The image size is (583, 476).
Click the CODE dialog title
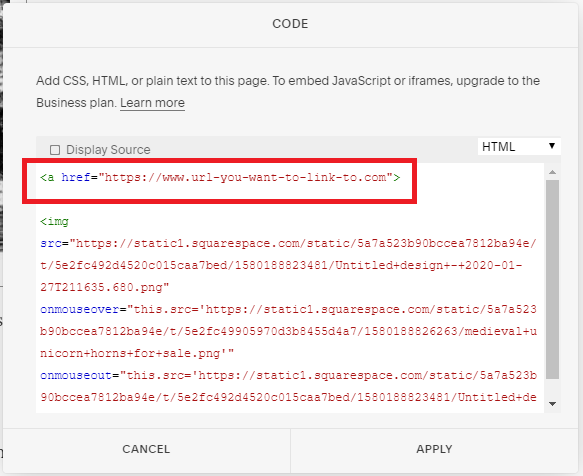[290, 24]
